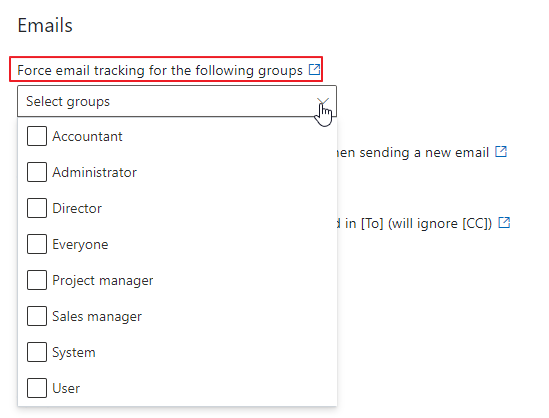Check the Administrator checkbox
Screen dimensions: 549x418
[37, 172]
